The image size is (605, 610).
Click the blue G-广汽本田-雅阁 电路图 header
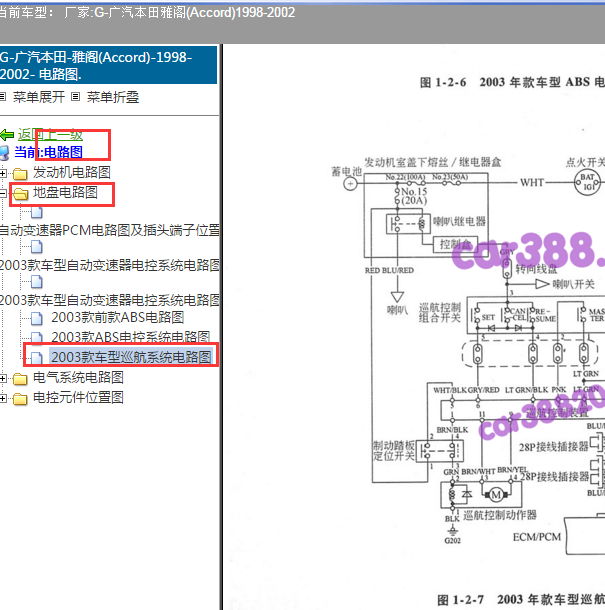[x=108, y=65]
